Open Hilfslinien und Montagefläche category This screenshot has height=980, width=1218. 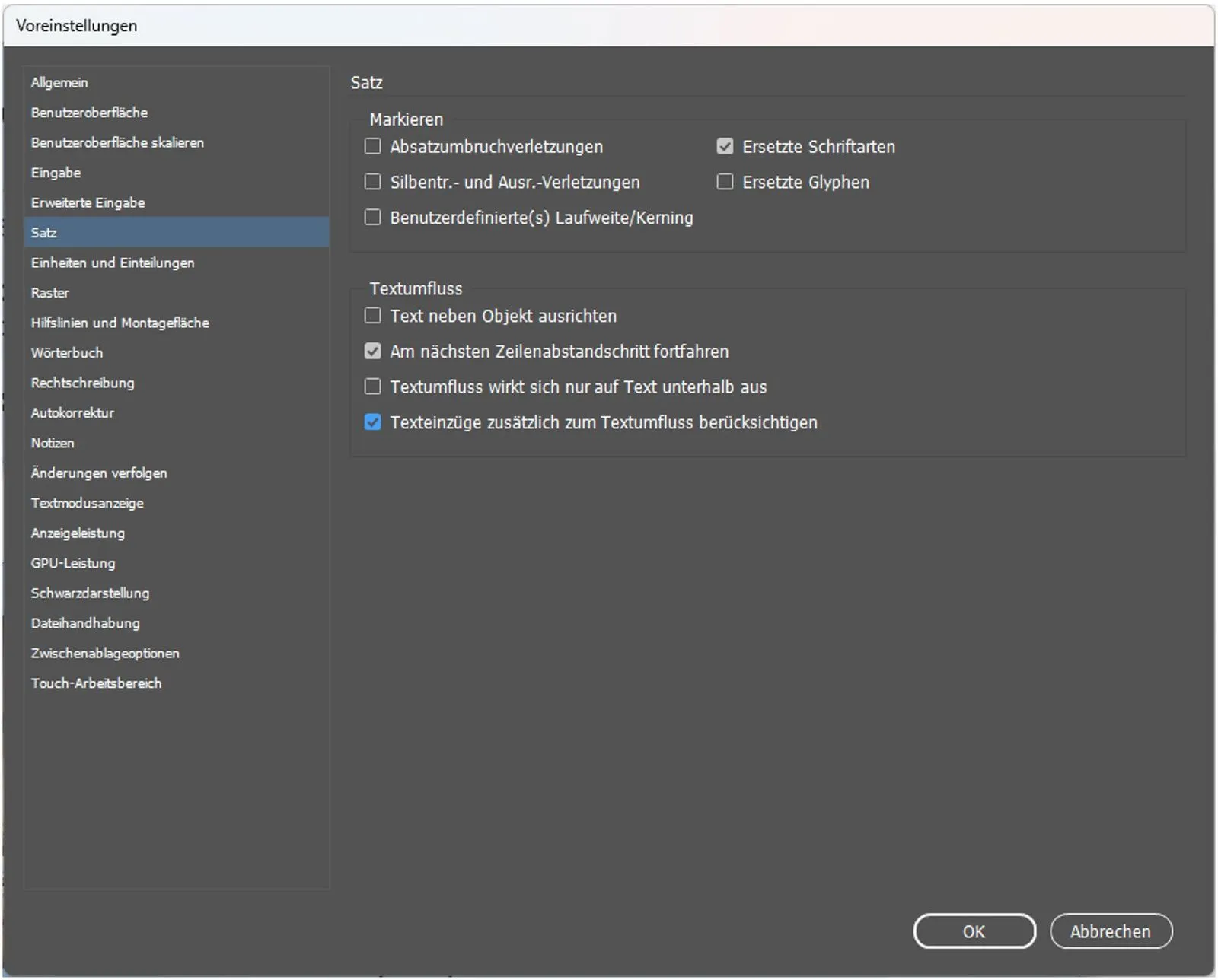coord(120,323)
